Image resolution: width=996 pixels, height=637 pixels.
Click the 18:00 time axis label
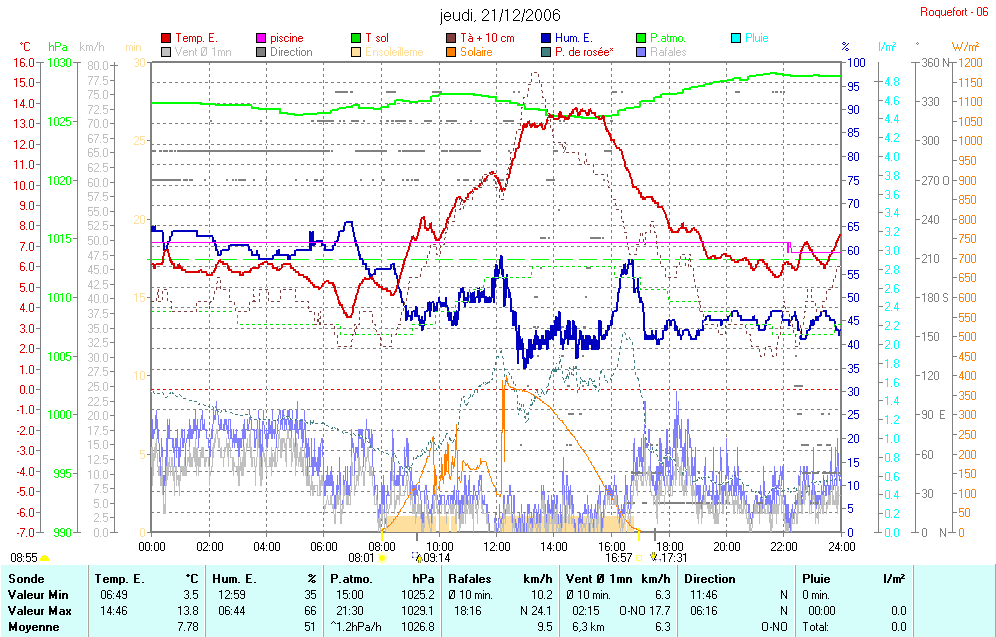pyautogui.click(x=670, y=547)
